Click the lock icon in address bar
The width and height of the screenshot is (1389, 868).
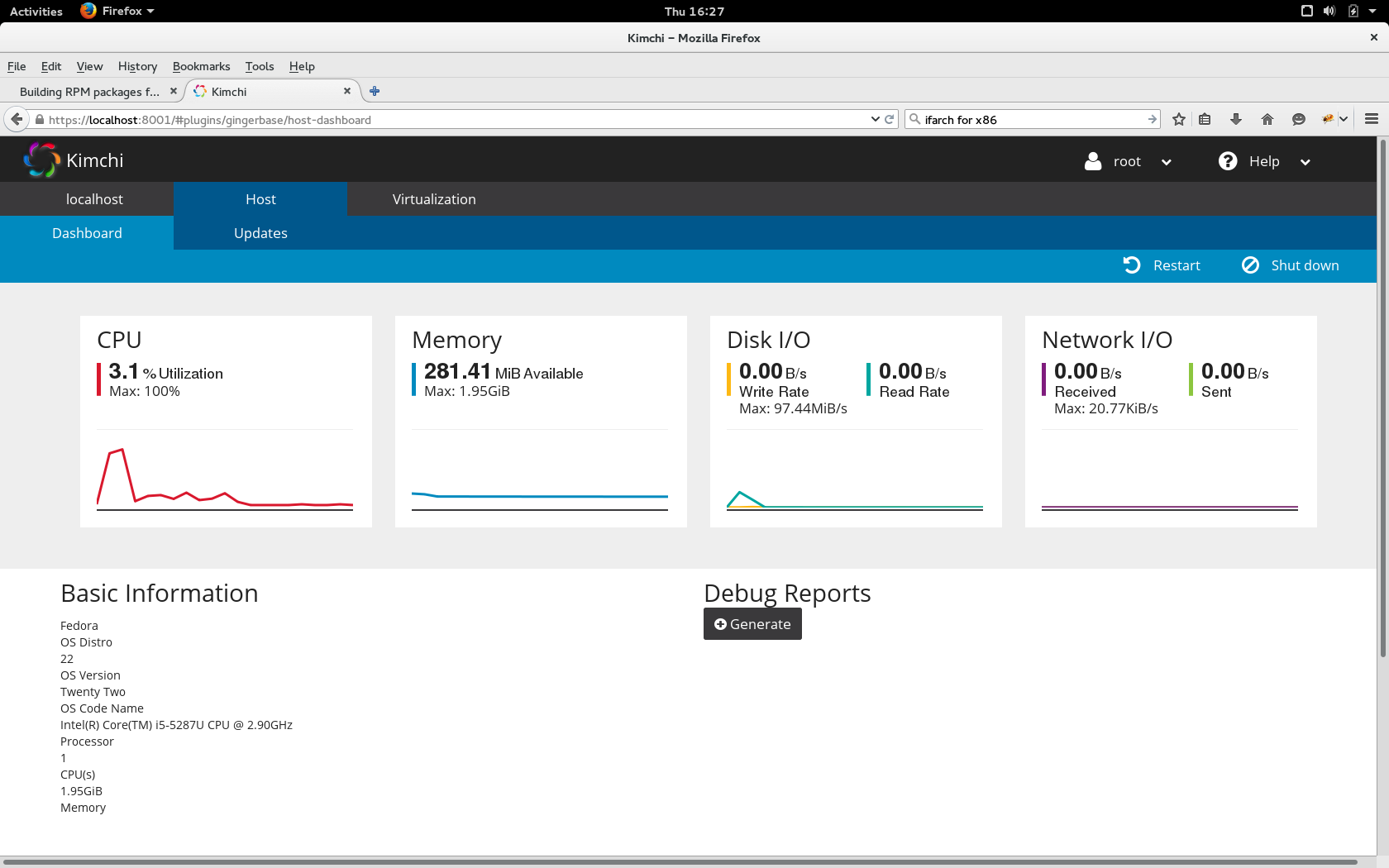click(39, 120)
